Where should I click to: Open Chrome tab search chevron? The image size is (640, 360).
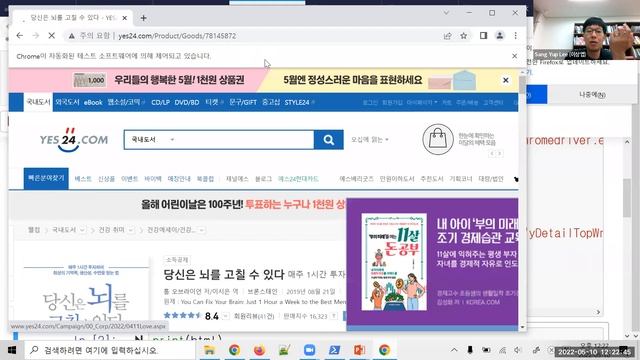[446, 13]
